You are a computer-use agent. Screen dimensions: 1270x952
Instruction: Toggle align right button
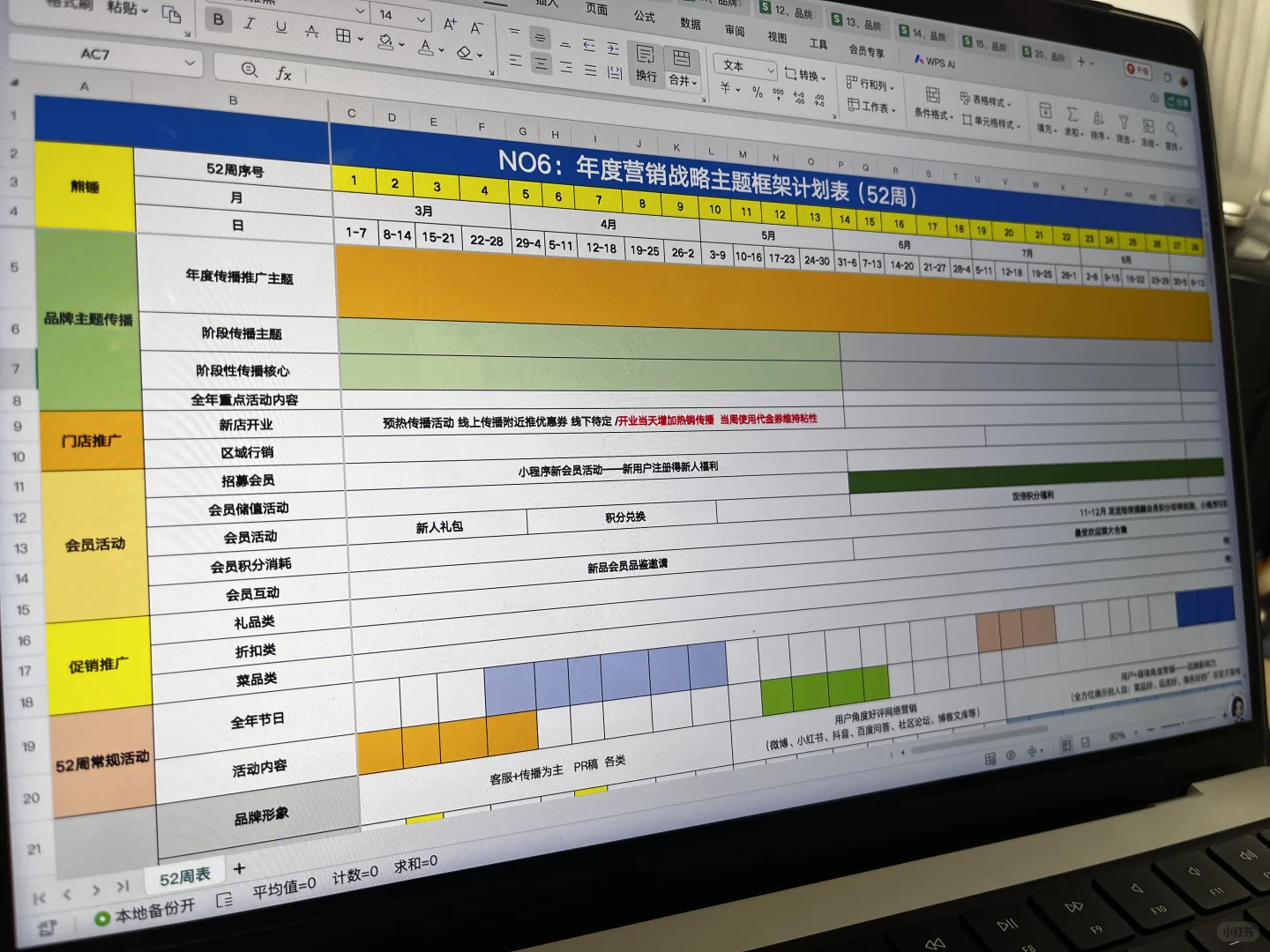click(566, 67)
